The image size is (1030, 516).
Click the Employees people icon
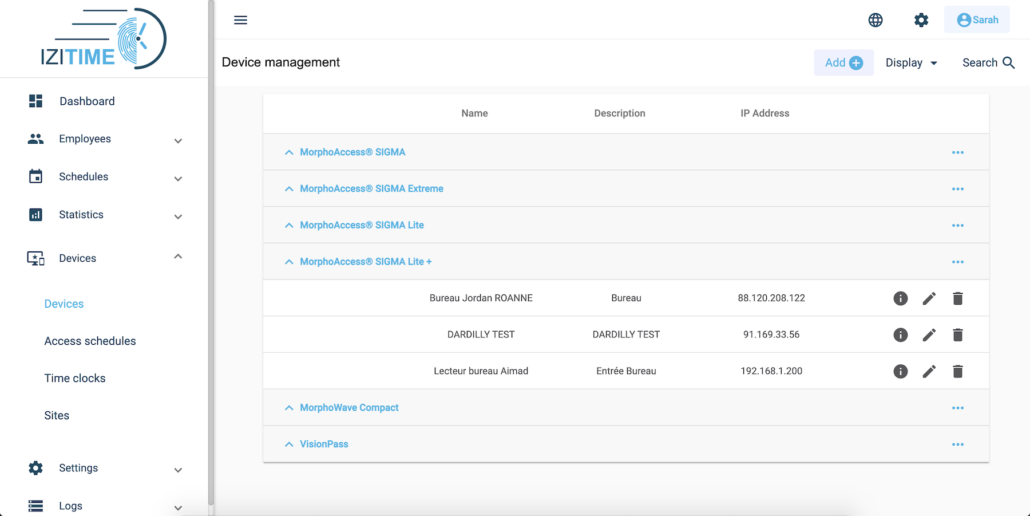pyautogui.click(x=35, y=139)
